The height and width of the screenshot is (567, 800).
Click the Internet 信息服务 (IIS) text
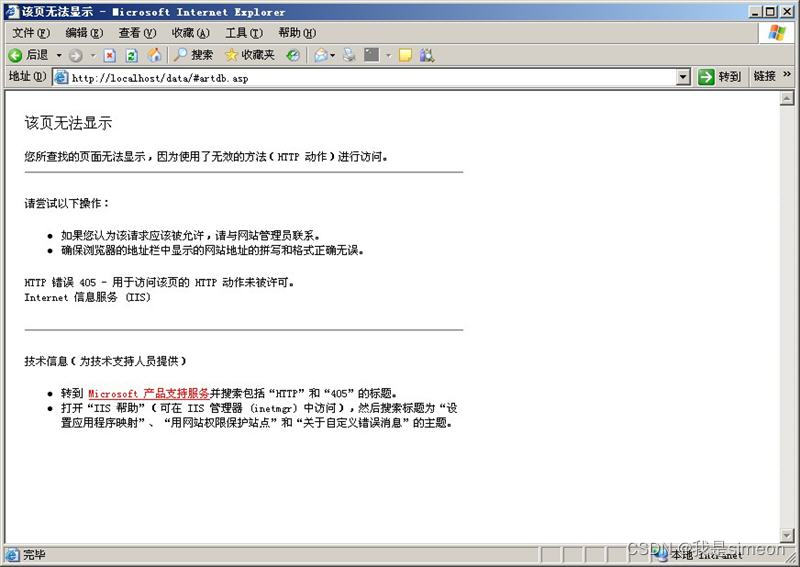tap(87, 297)
